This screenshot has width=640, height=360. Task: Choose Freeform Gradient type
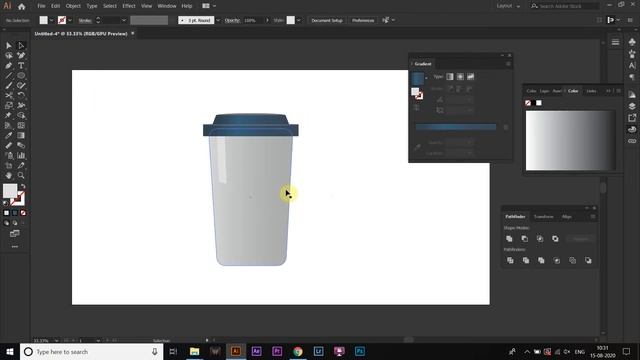click(471, 77)
